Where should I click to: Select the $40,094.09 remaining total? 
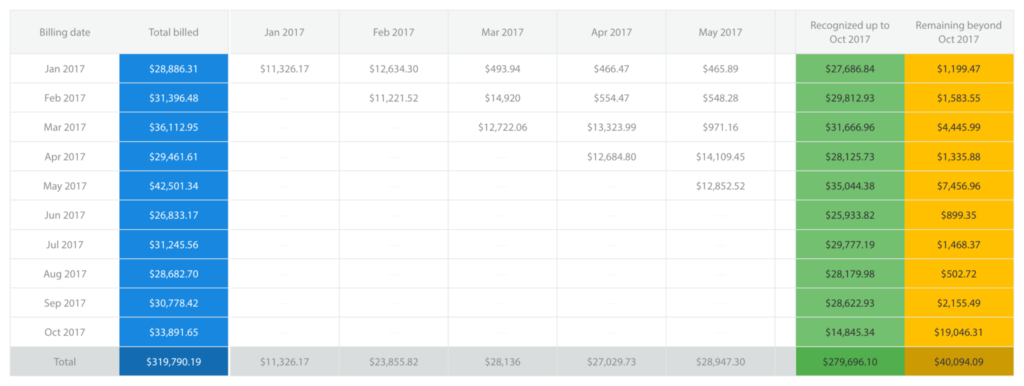[x=958, y=361]
